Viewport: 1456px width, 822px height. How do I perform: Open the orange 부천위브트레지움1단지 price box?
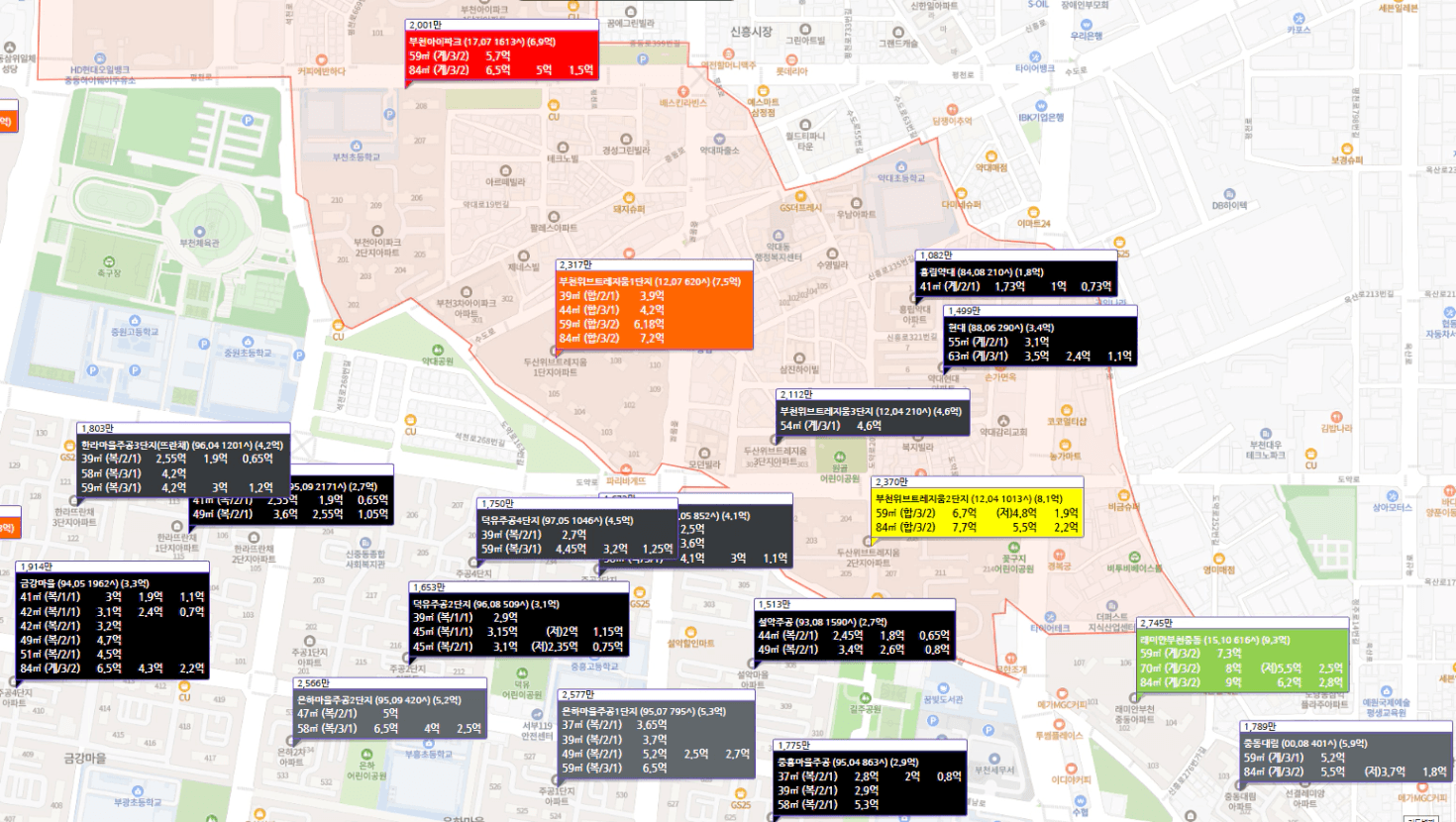point(654,309)
